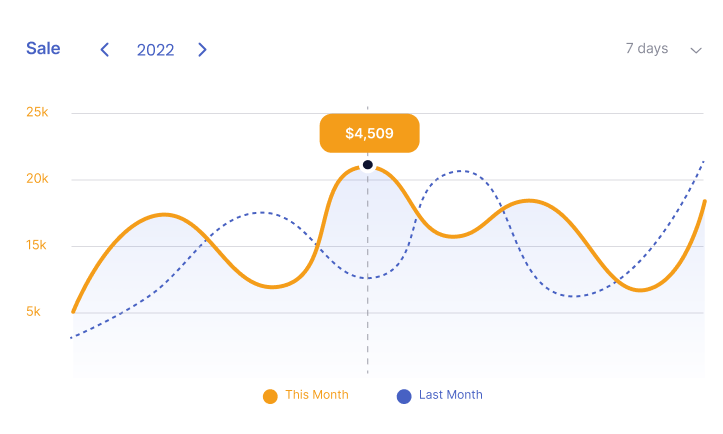Click the 25k y-axis label
The width and height of the screenshot is (723, 434).
click(x=37, y=112)
